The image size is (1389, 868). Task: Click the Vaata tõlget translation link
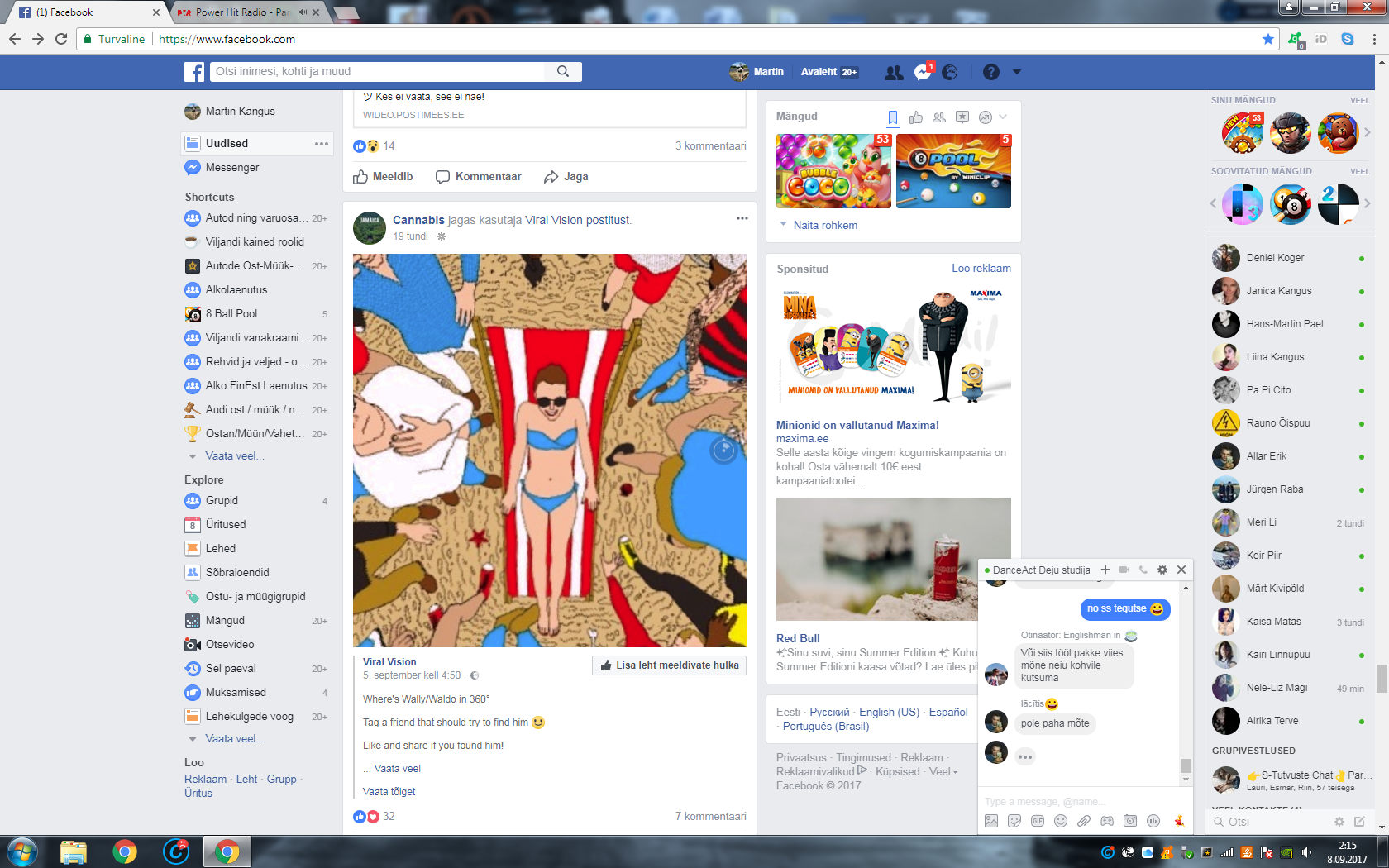pyautogui.click(x=389, y=792)
